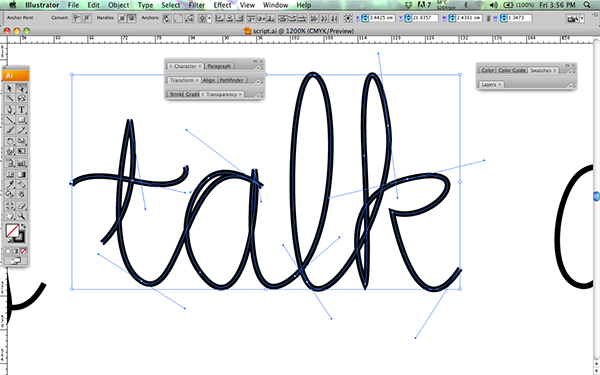Switch to the Paragraph tab

pyautogui.click(x=219, y=66)
